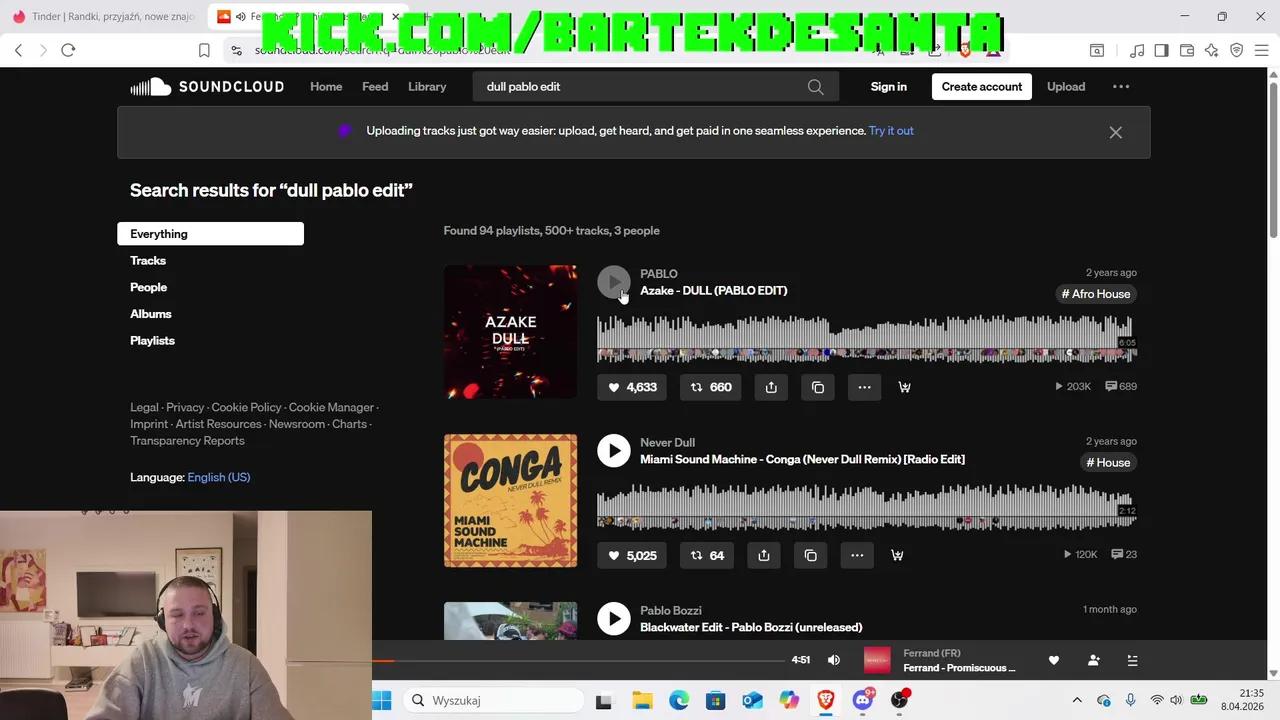Like the currently playing Ferrand track
This screenshot has width=1280, height=720.
1053,660
